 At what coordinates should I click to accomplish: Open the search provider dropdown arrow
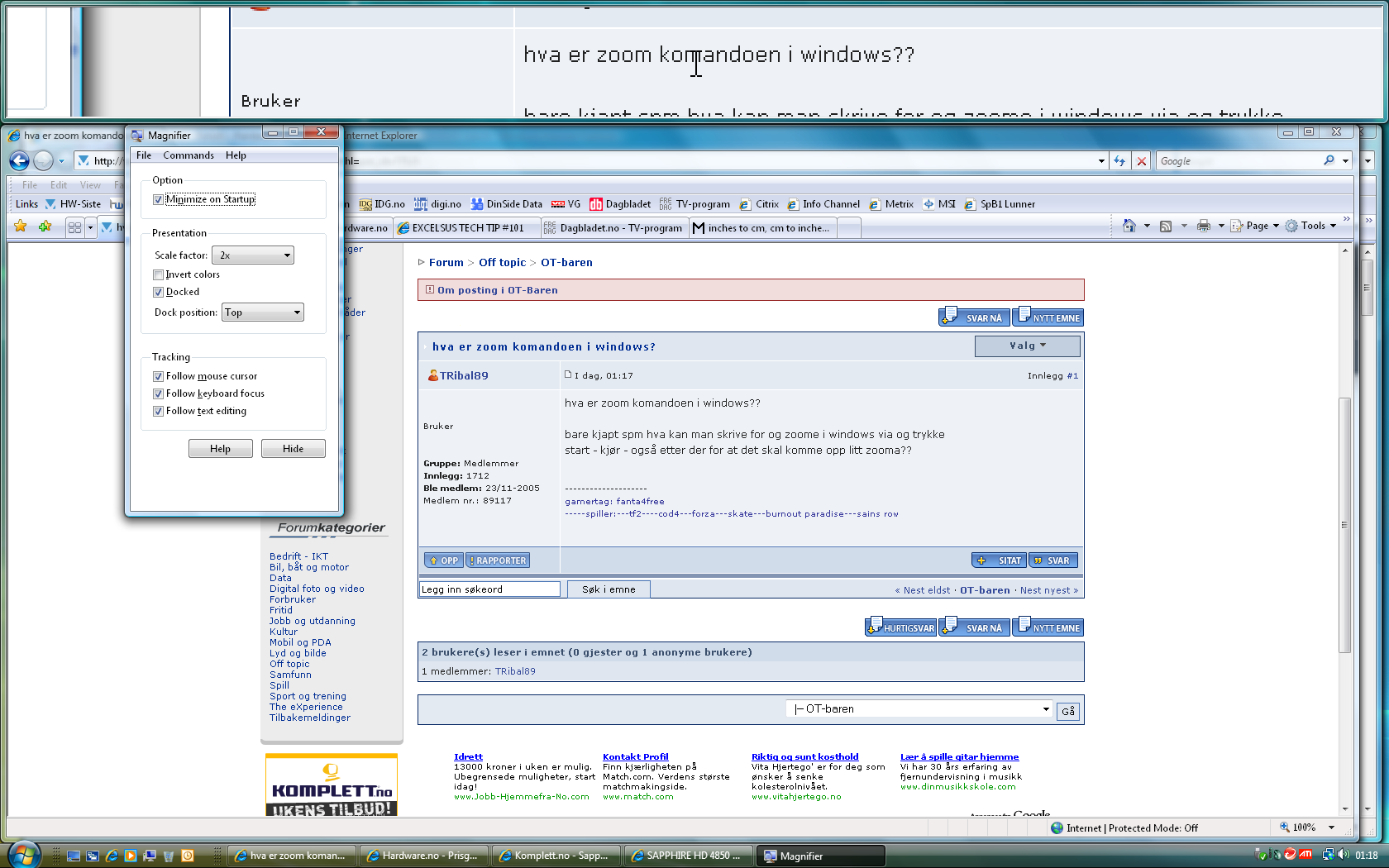[1345, 161]
